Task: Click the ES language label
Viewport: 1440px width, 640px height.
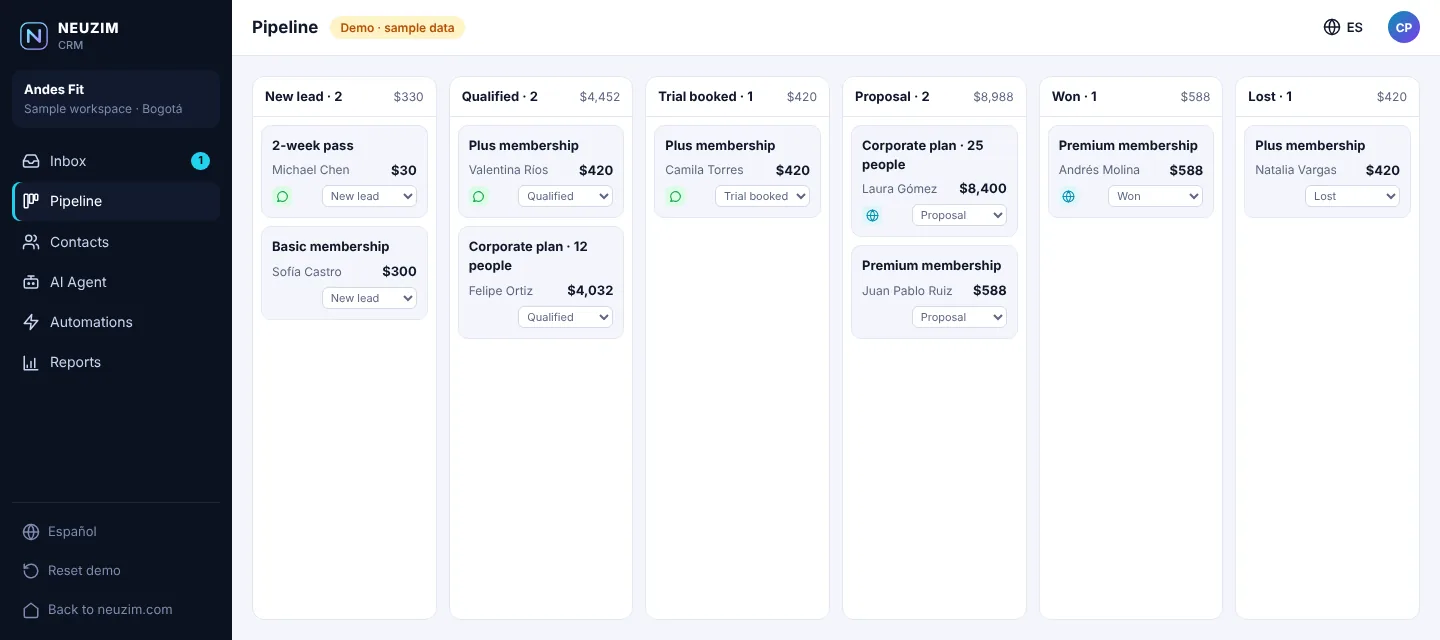Action: 1355,28
